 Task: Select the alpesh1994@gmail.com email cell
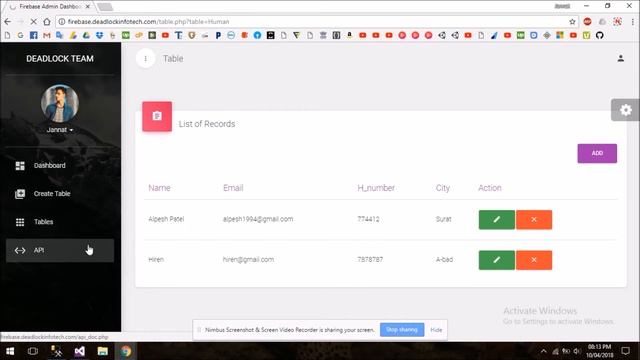pos(258,219)
